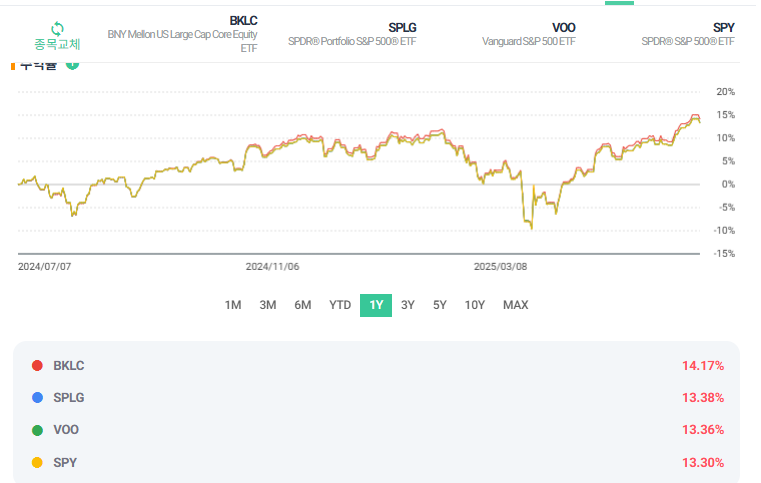Click the 14.17% return value
This screenshot has width=761, height=483.
click(x=703, y=366)
